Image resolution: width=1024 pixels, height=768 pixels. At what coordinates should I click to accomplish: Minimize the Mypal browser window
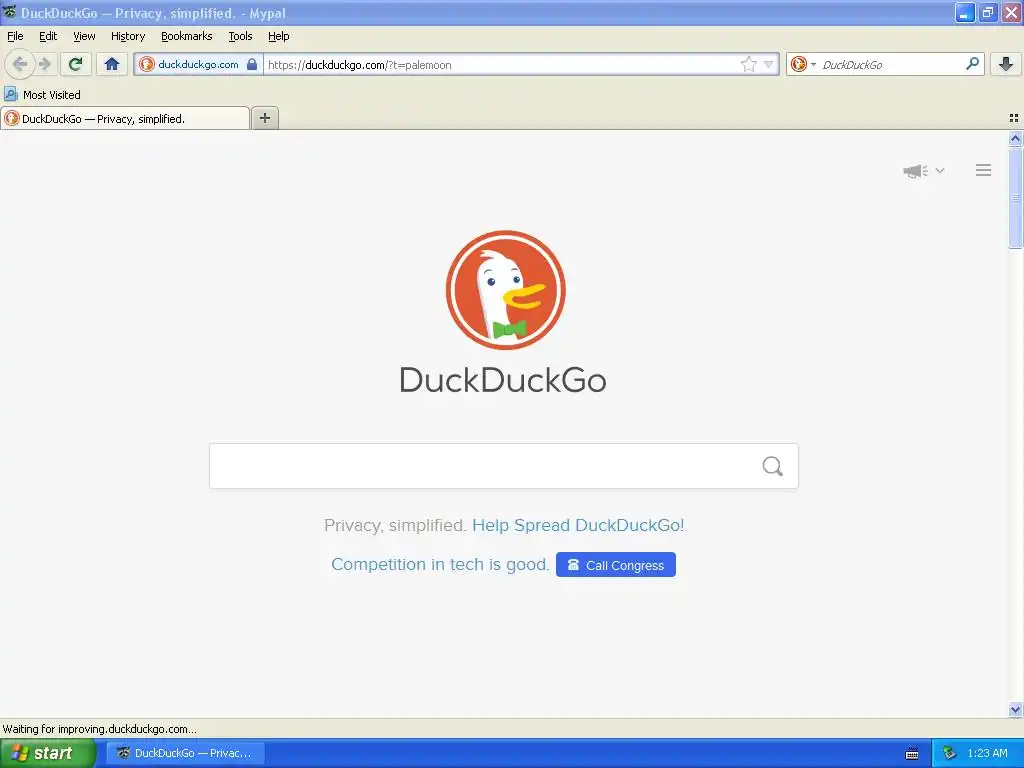click(965, 12)
